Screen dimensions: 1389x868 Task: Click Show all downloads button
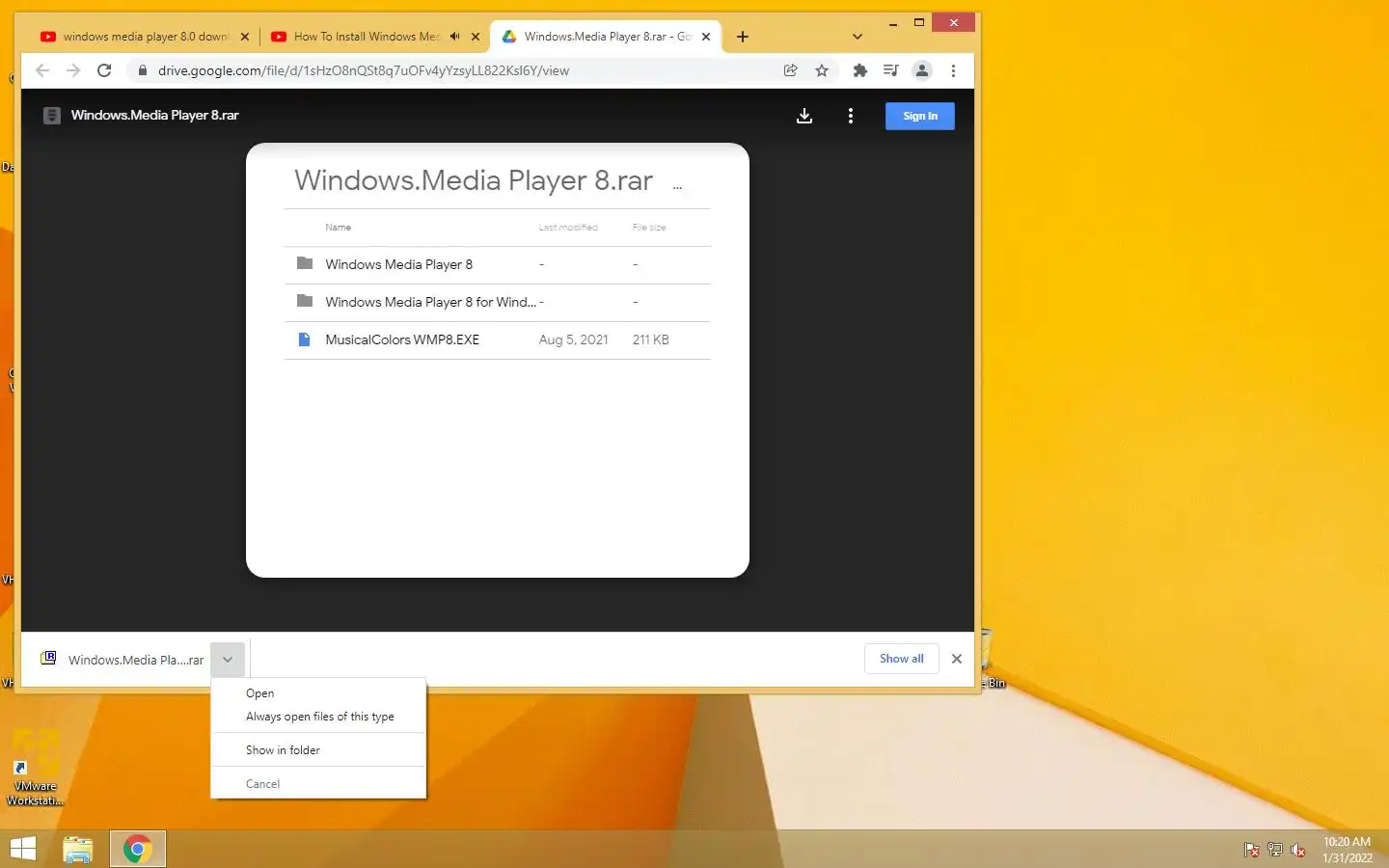pyautogui.click(x=902, y=659)
